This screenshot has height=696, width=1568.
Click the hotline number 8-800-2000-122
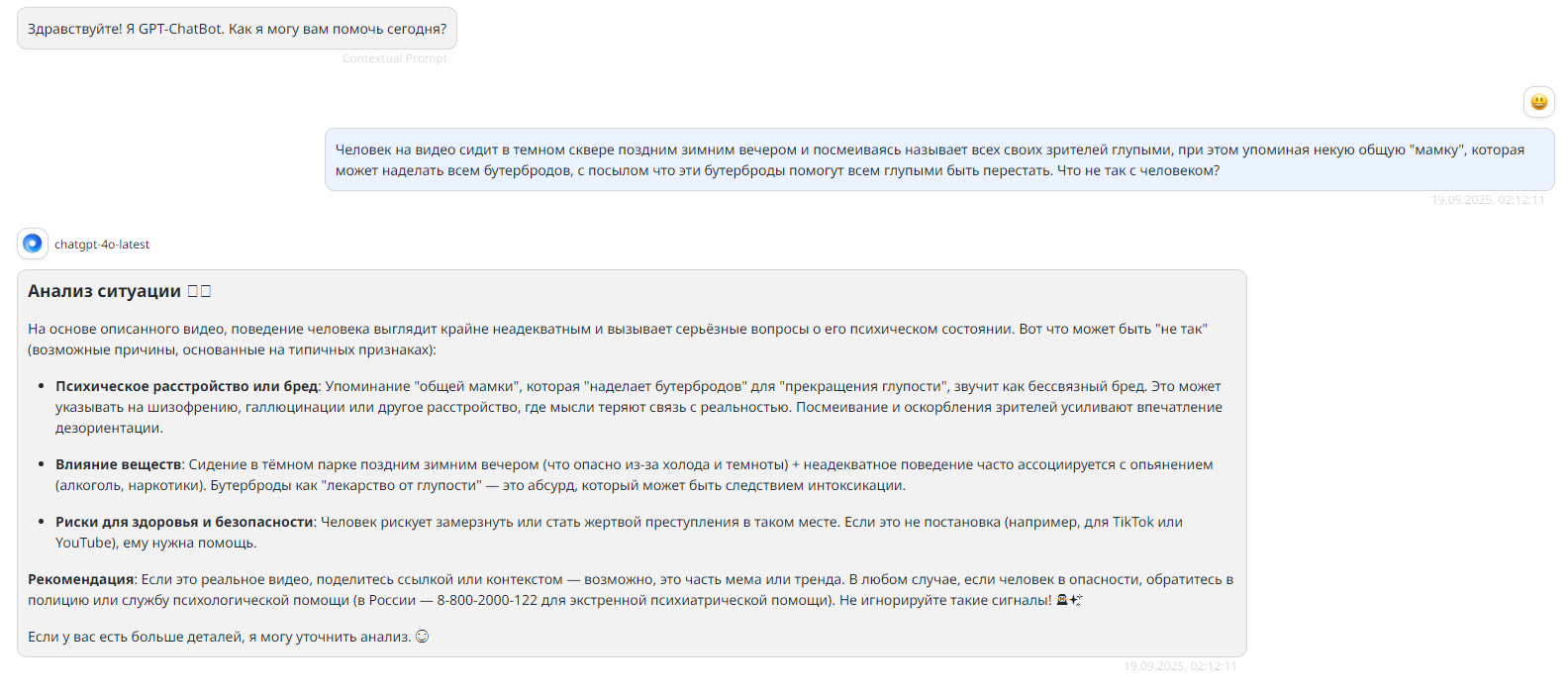point(481,600)
